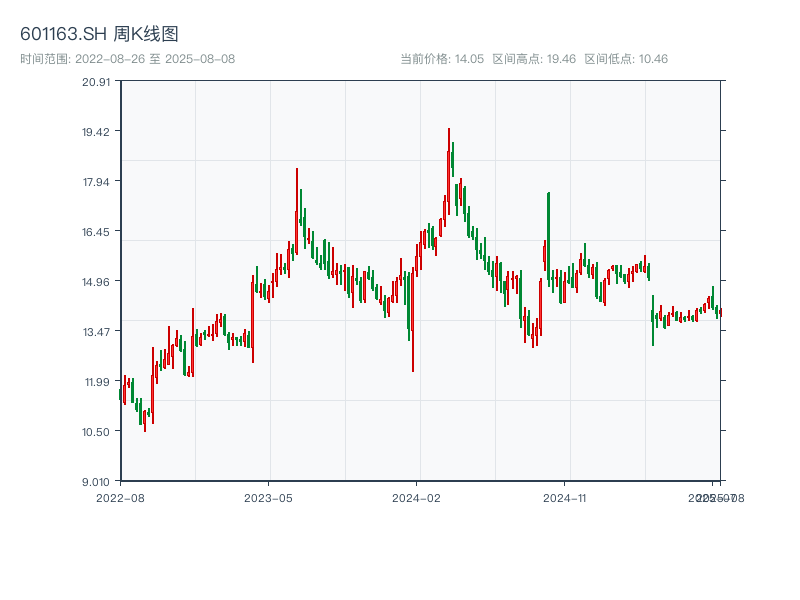This screenshot has width=800, height=600.
Task: Click the y-axis value 19.42
Action: click(x=96, y=132)
